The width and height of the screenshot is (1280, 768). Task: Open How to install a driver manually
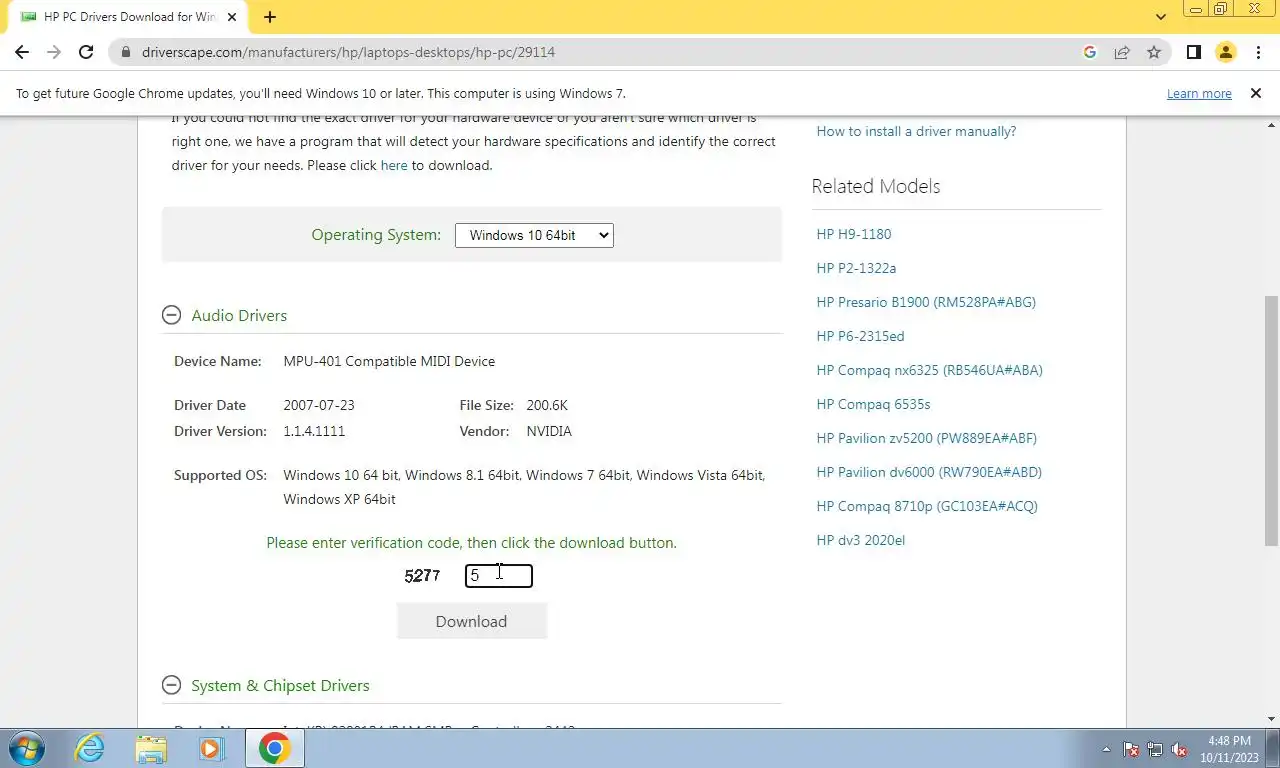pyautogui.click(x=916, y=131)
